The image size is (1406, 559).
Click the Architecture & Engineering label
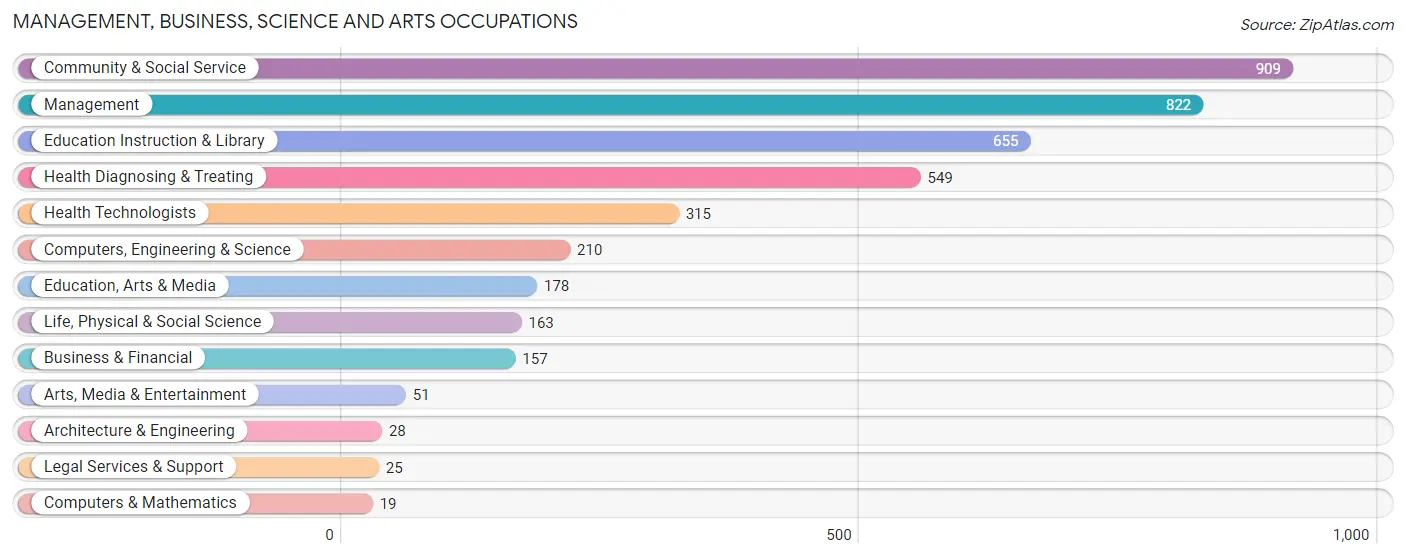coord(139,431)
